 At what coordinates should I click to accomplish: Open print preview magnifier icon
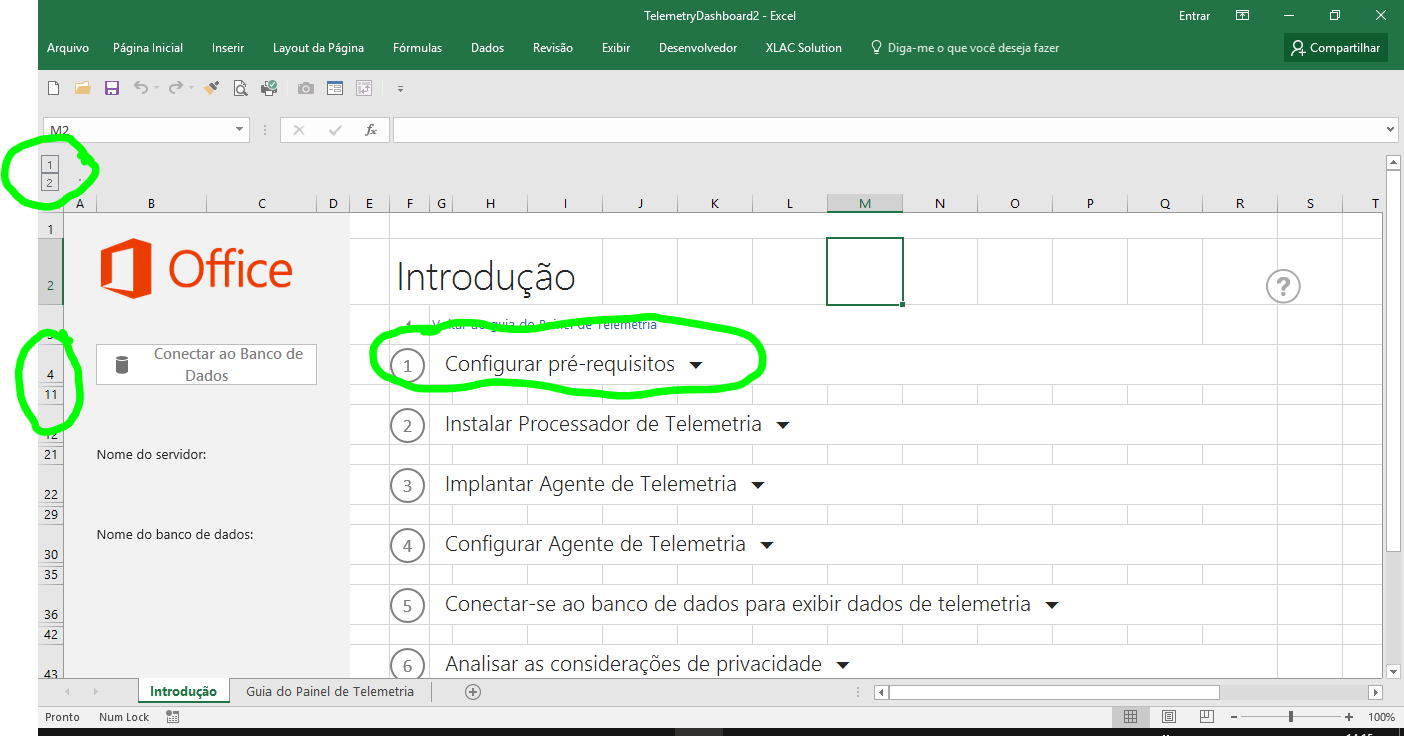tap(240, 88)
